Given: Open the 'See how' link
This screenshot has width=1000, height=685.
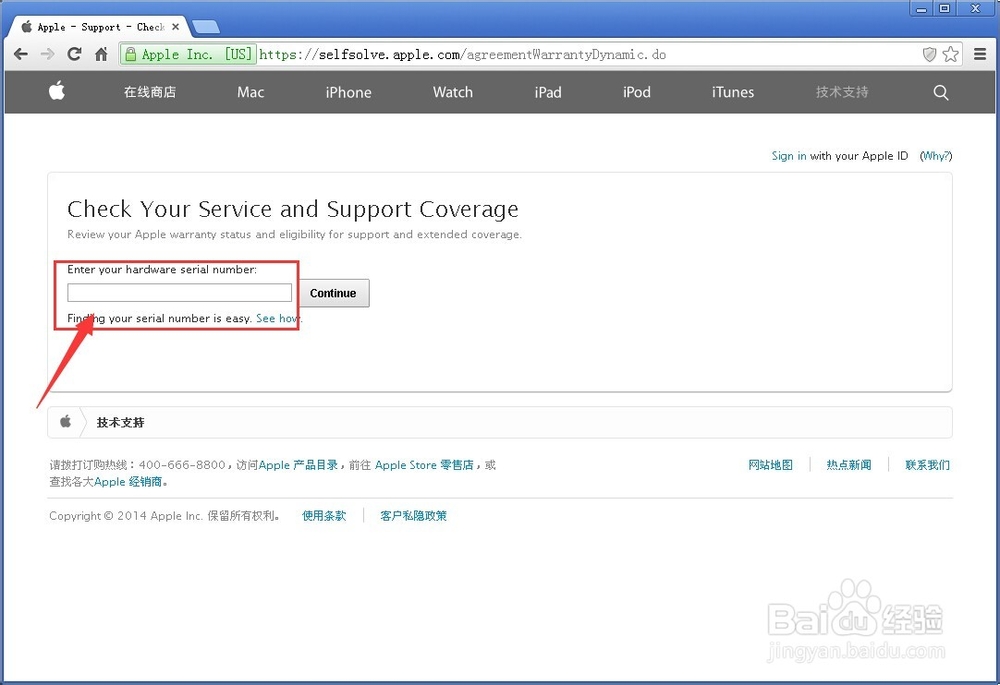Looking at the screenshot, I should coord(278,318).
